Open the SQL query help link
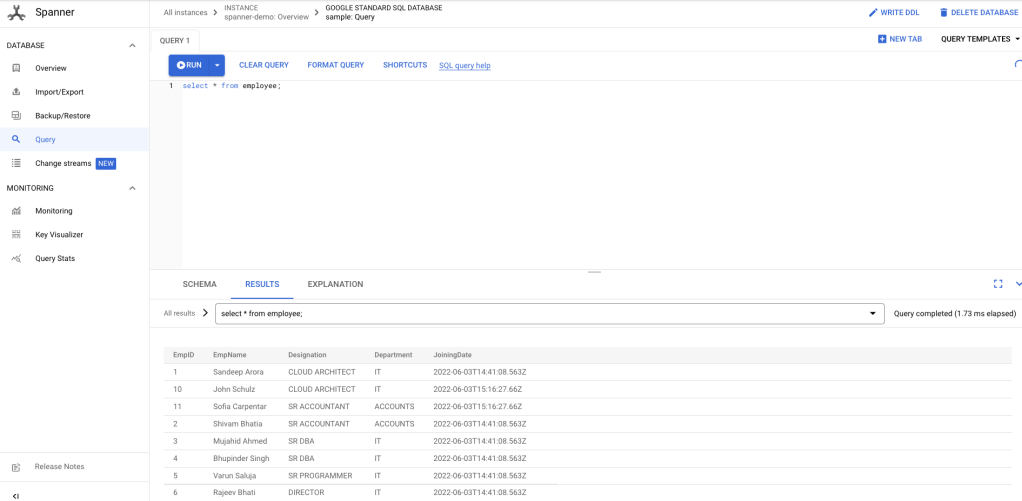The height and width of the screenshot is (501, 1022). [x=464, y=66]
